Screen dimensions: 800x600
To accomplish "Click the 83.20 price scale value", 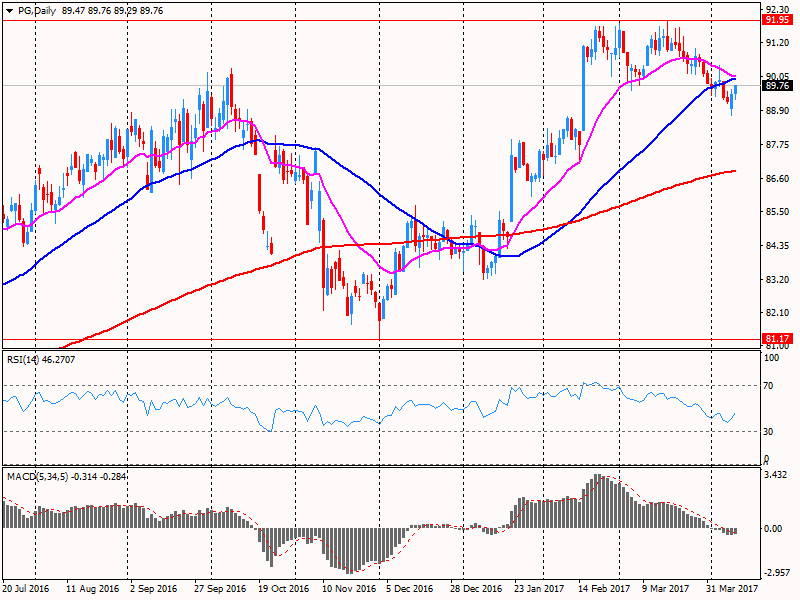I will 777,280.
